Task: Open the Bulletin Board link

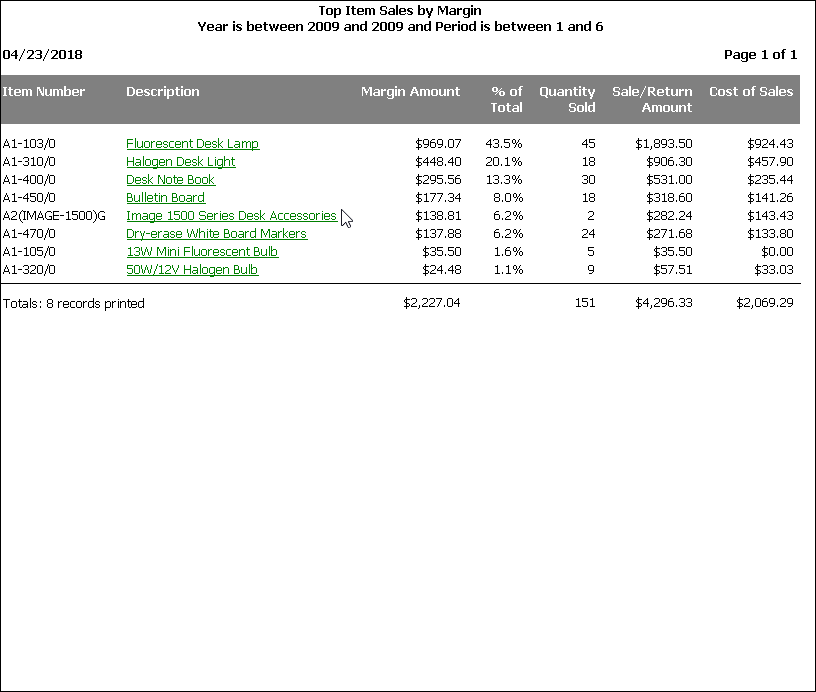Action: [165, 198]
